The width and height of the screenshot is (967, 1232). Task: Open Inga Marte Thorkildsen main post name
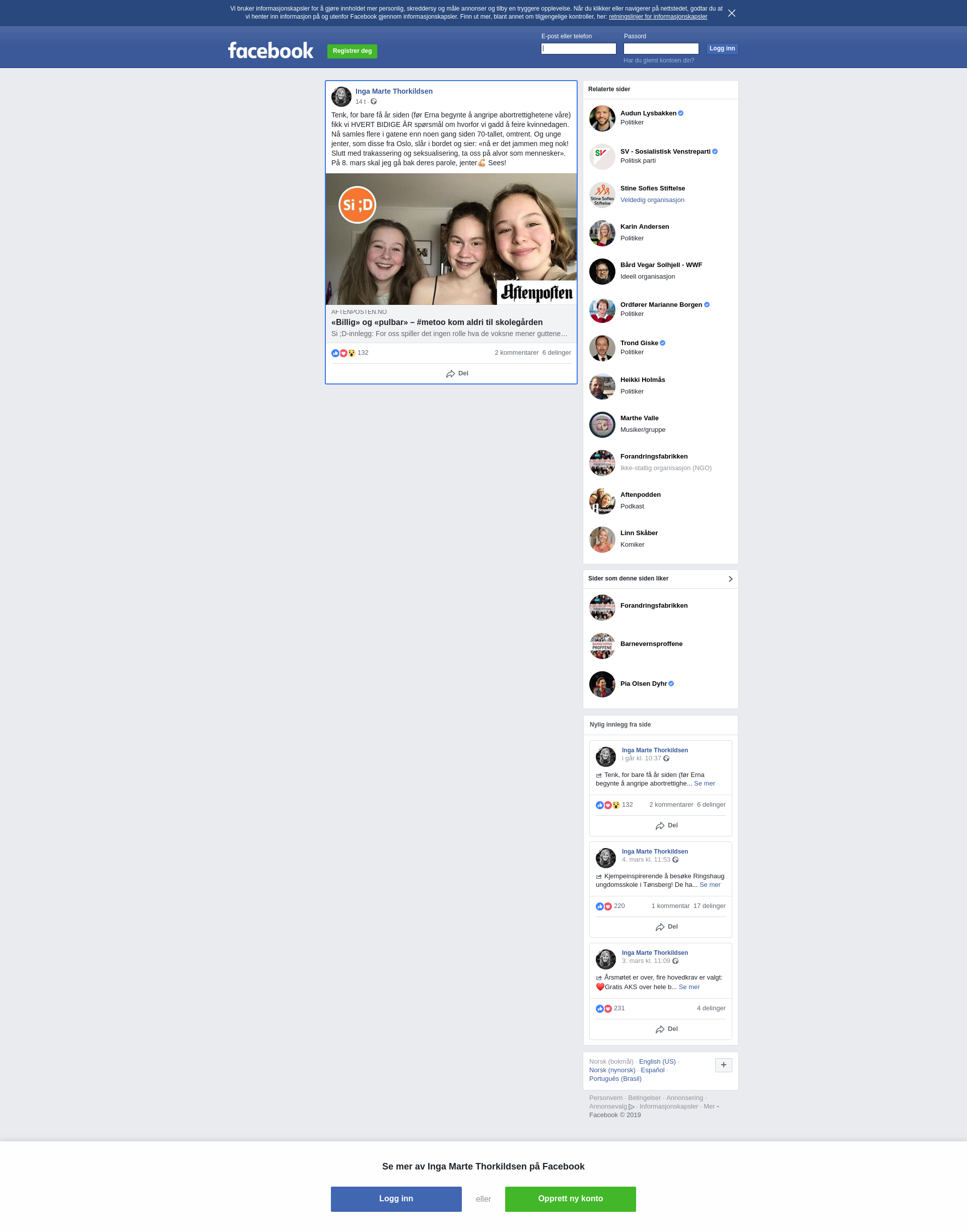coord(394,91)
